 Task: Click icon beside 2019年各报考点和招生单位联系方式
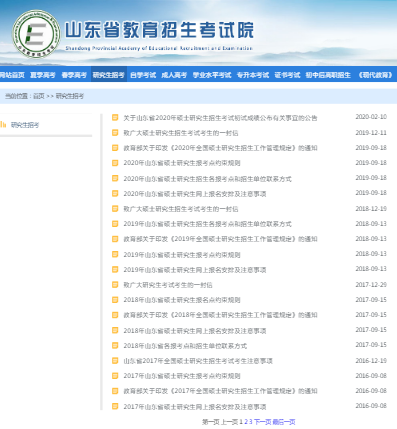(115, 224)
